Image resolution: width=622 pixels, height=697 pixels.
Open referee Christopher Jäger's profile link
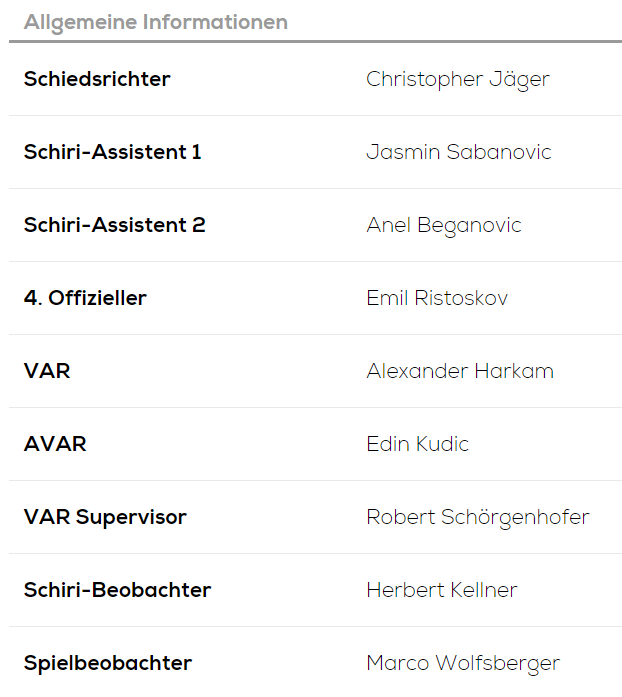[457, 79]
